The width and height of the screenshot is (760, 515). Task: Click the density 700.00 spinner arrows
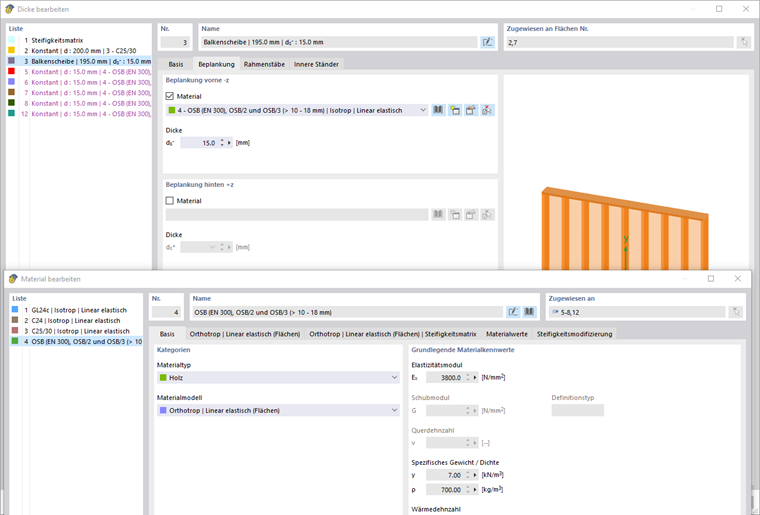point(468,489)
